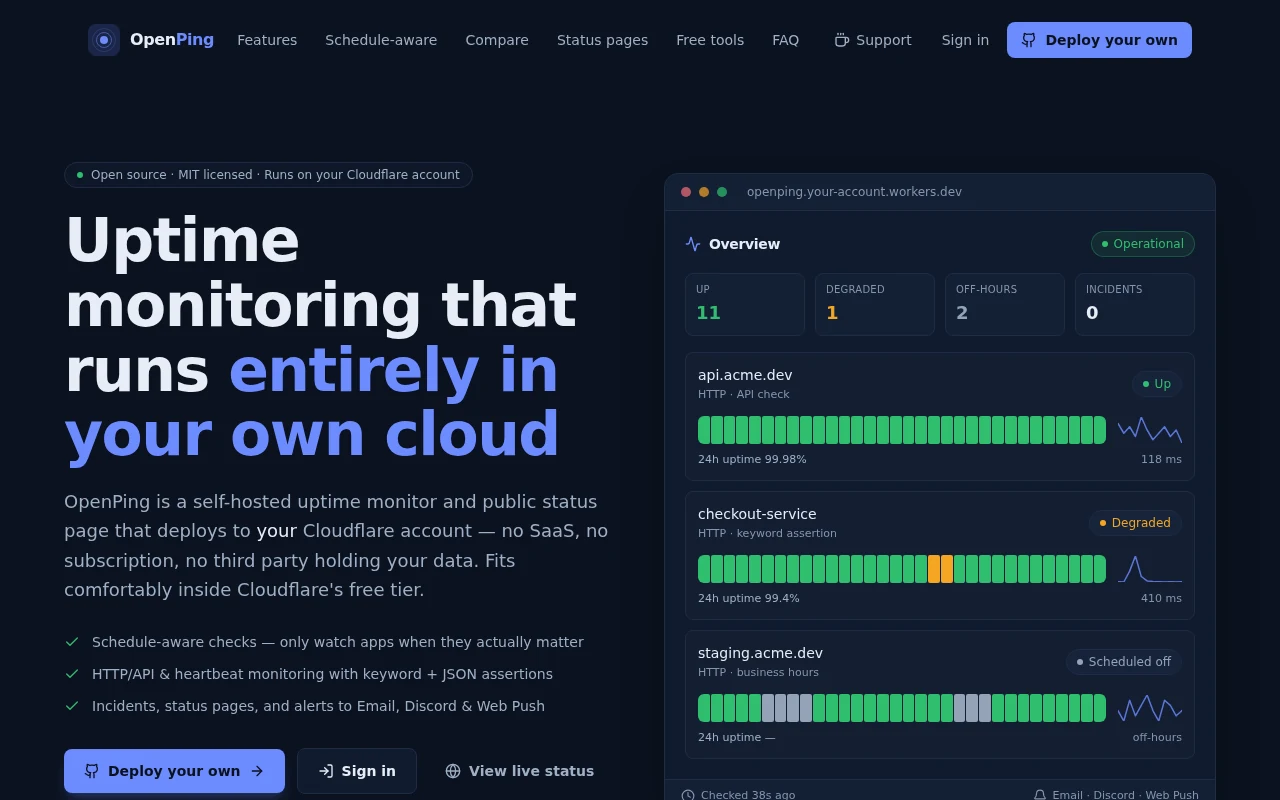1280x800 pixels.
Task: Open the Compare nav link
Action: click(497, 40)
